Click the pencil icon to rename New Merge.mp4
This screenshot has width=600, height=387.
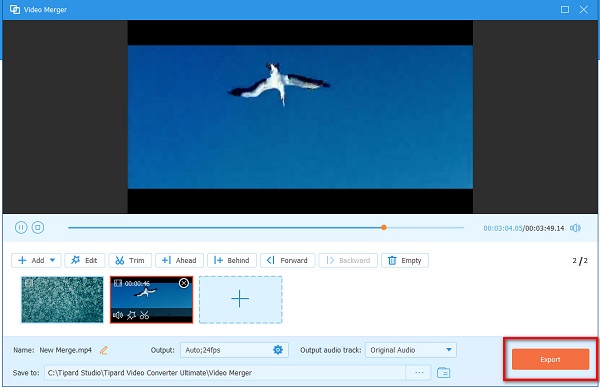[x=104, y=350]
